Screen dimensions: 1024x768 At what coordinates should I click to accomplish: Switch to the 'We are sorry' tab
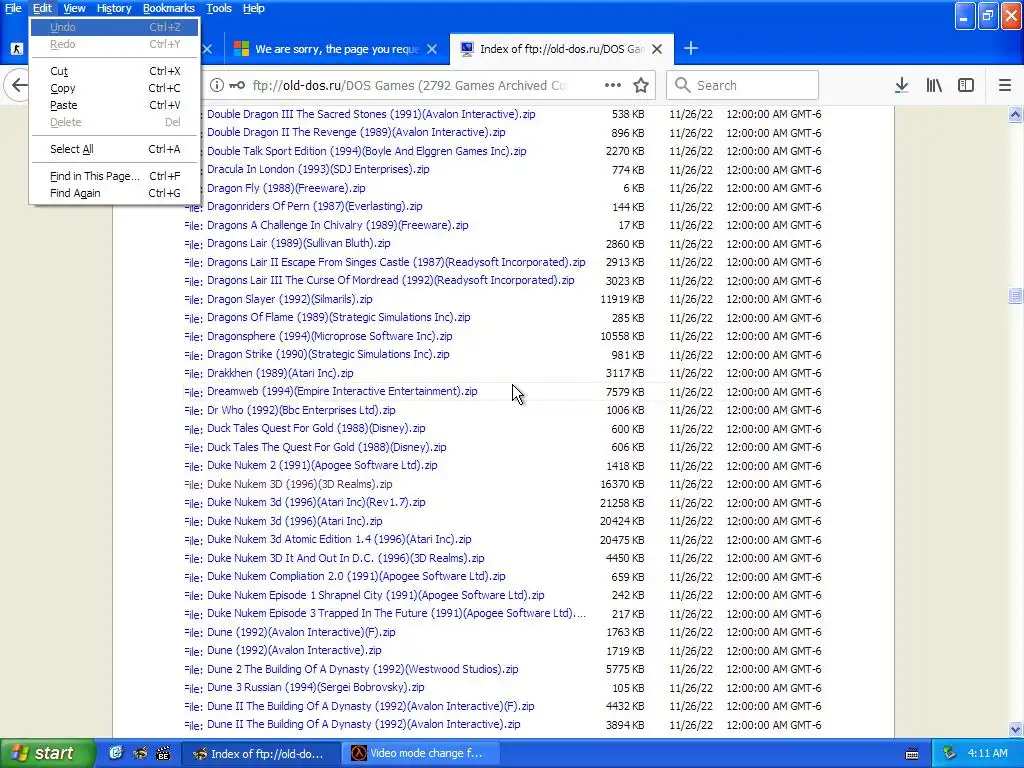pyautogui.click(x=336, y=49)
